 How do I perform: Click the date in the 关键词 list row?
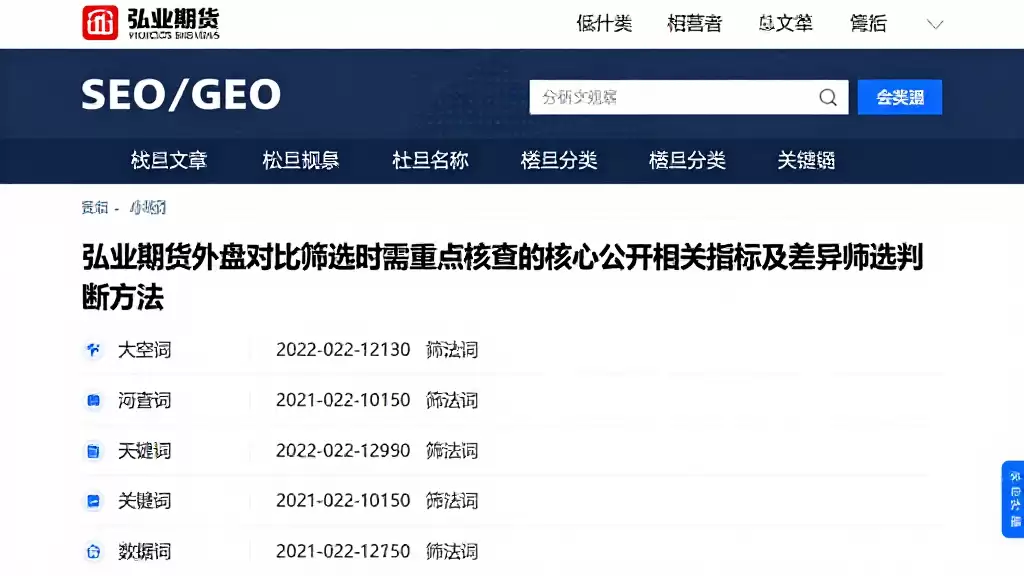[343, 501]
